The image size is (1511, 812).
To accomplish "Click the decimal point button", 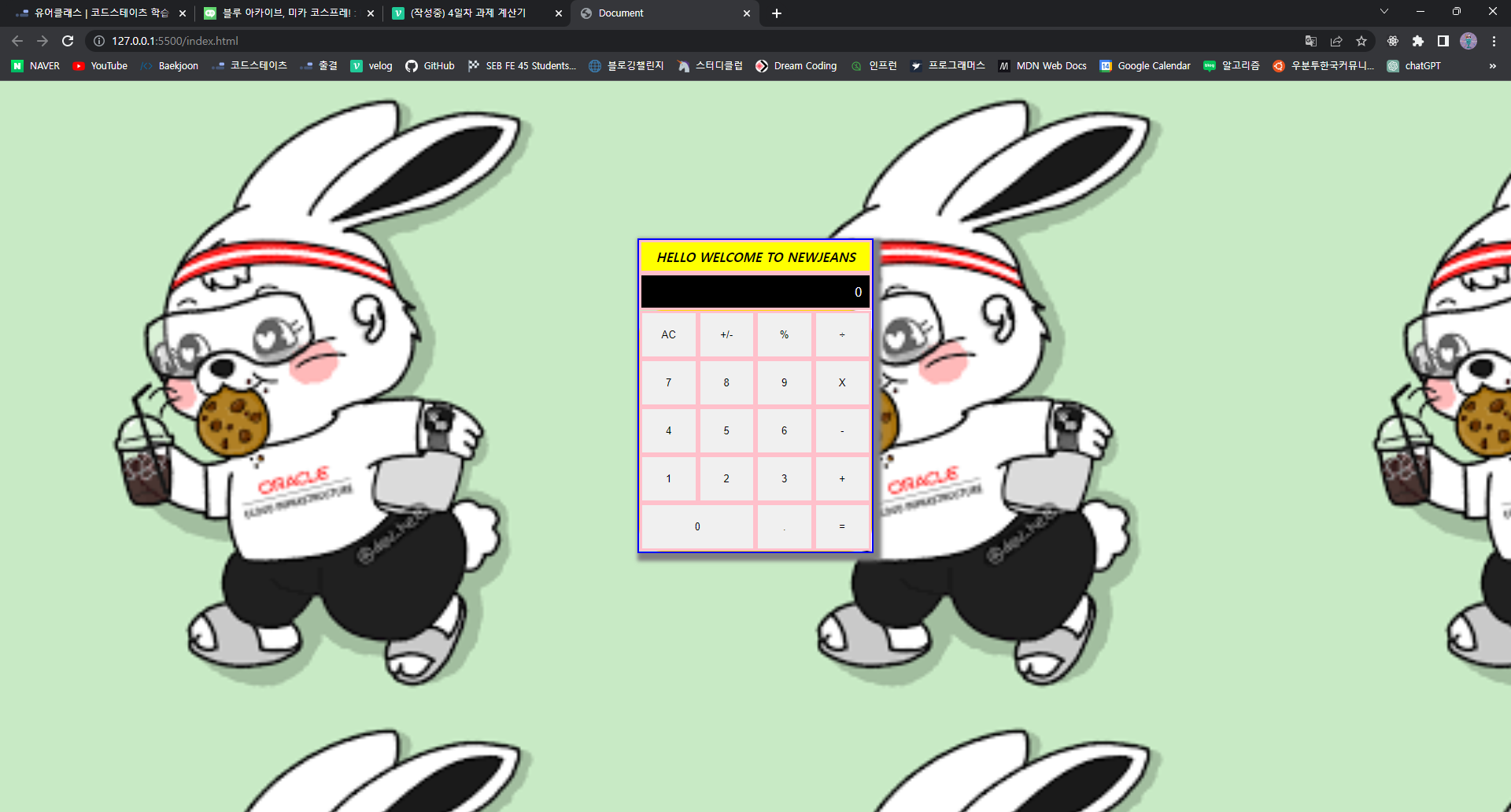I will [x=784, y=527].
